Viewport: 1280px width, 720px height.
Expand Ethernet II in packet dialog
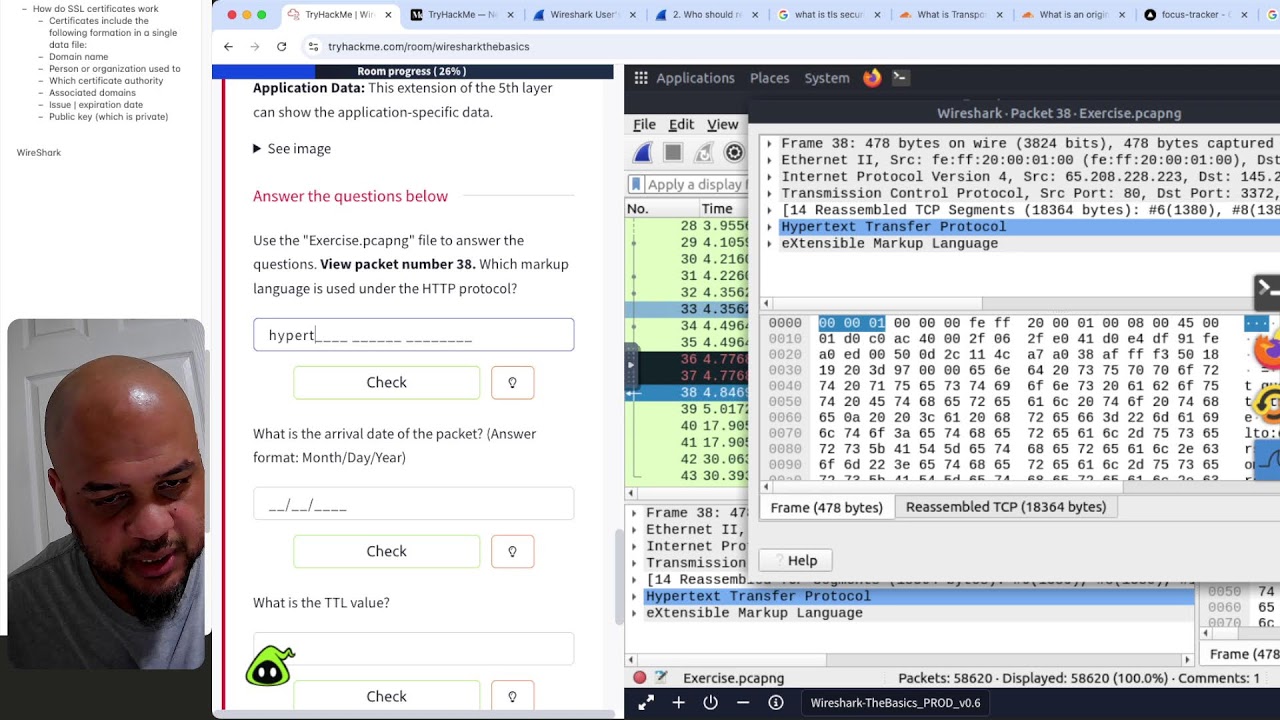point(769,160)
